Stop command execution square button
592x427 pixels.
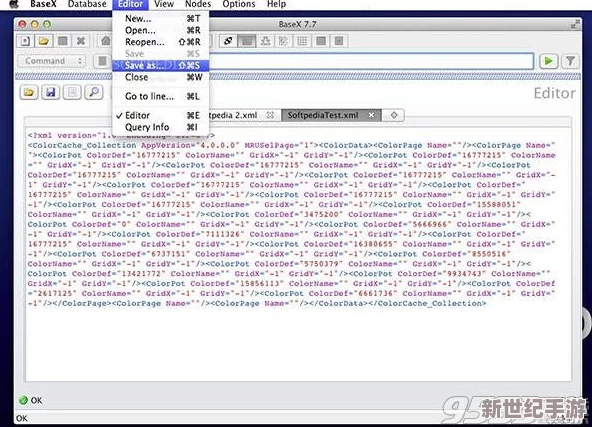click(x=102, y=61)
